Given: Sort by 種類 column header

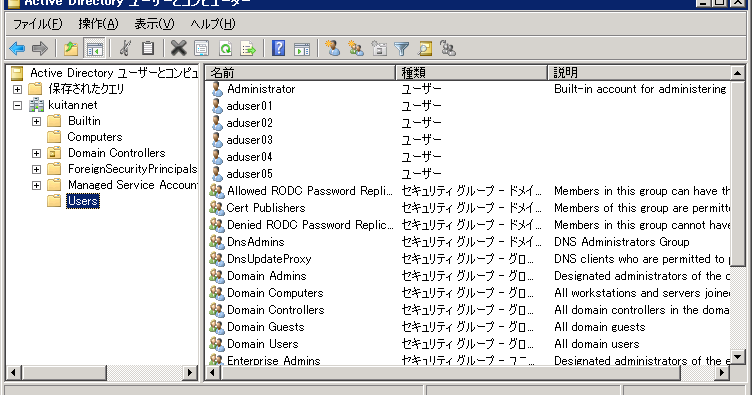Looking at the screenshot, I should 471,73.
